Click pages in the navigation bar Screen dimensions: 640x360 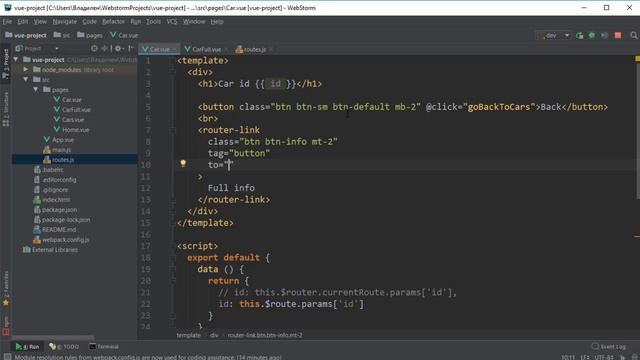90,36
